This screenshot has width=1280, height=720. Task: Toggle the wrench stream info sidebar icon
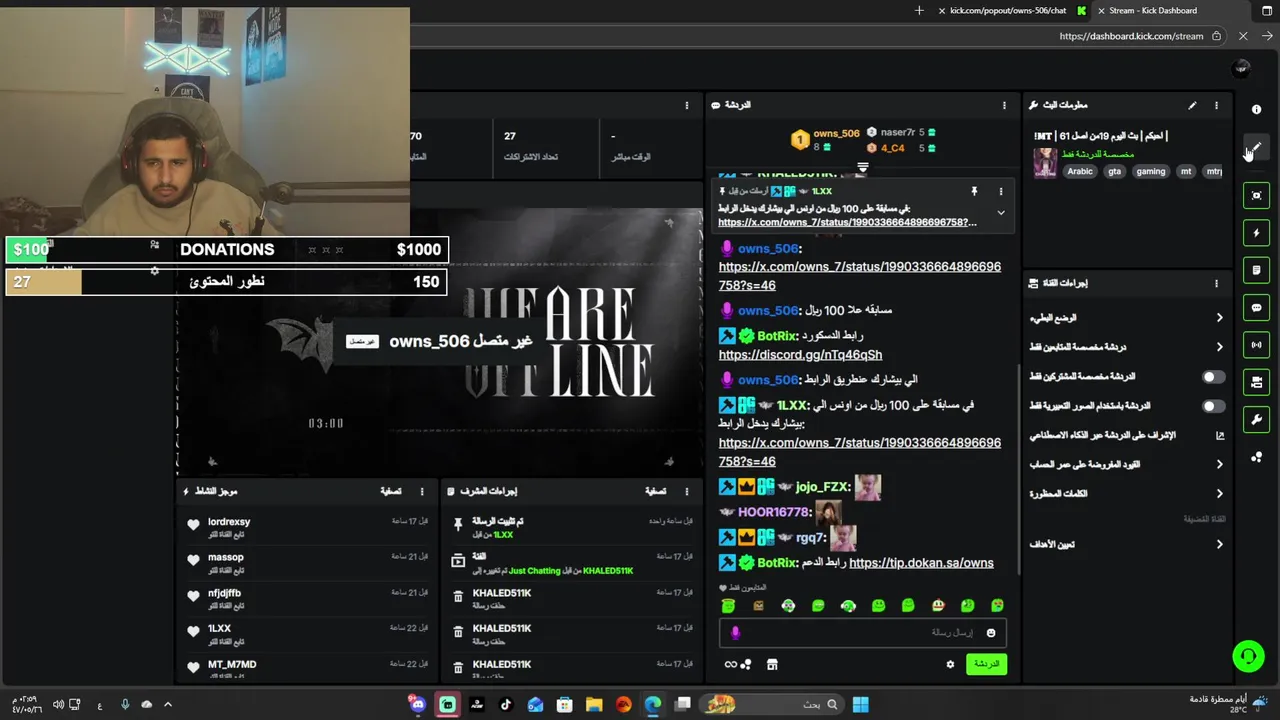coord(1257,419)
